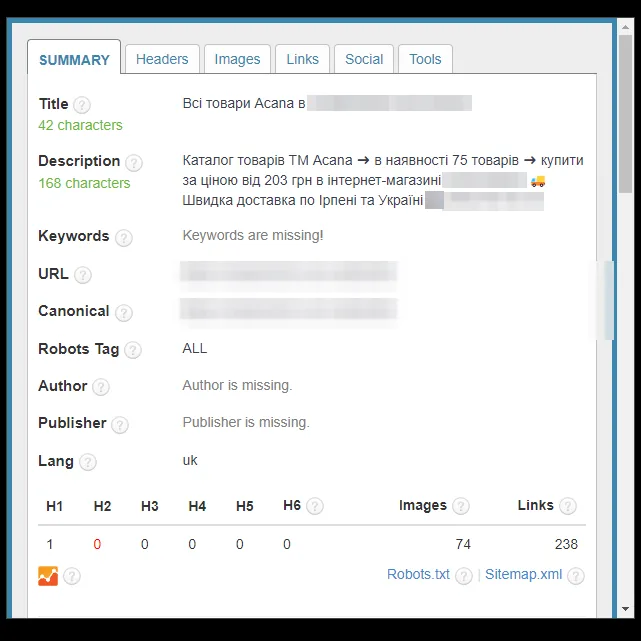
Task: Click the help icon next to Lang
Action: coord(87,462)
